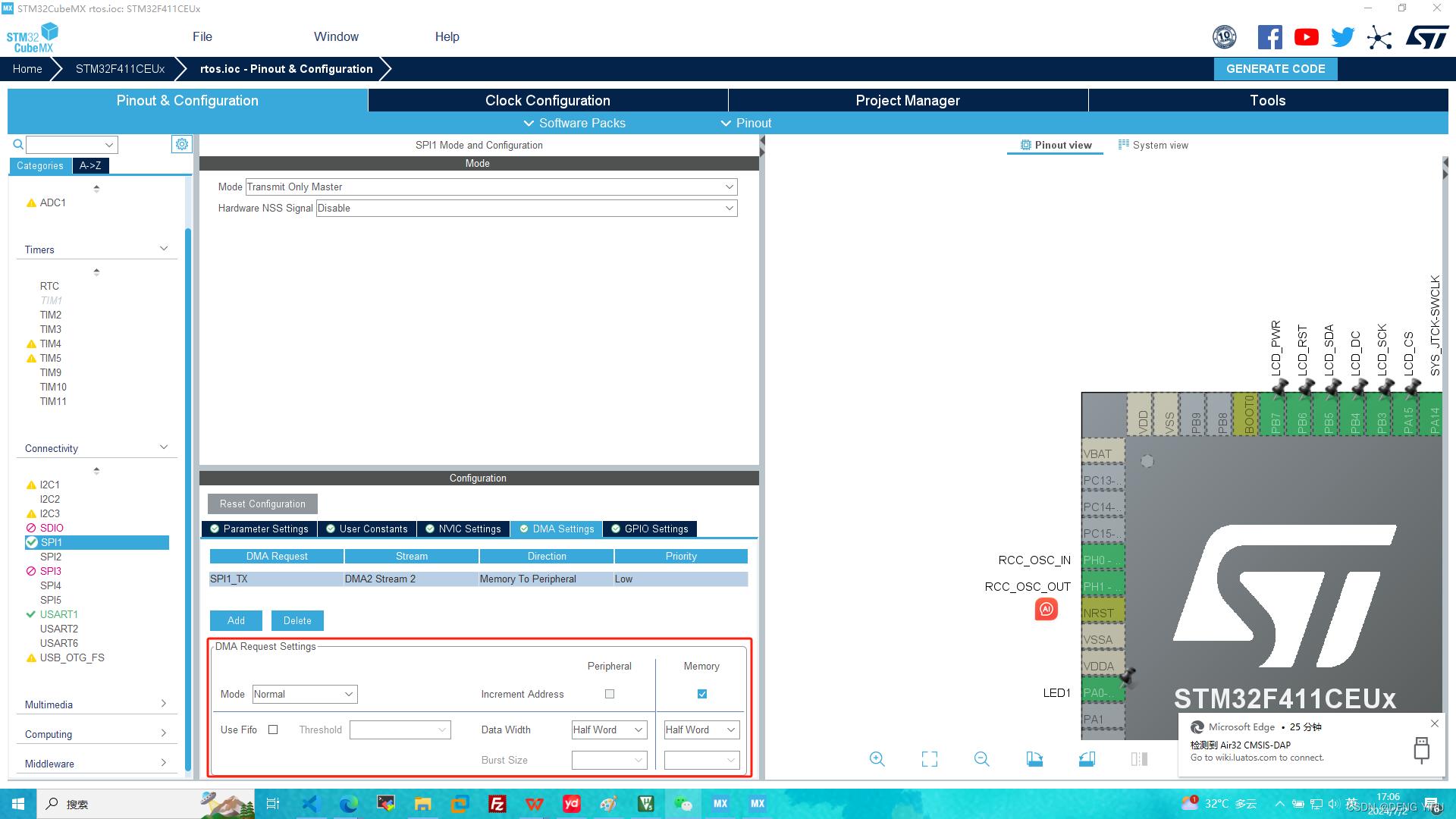Collapse the Connectivity category
The width and height of the screenshot is (1456, 819).
point(164,448)
